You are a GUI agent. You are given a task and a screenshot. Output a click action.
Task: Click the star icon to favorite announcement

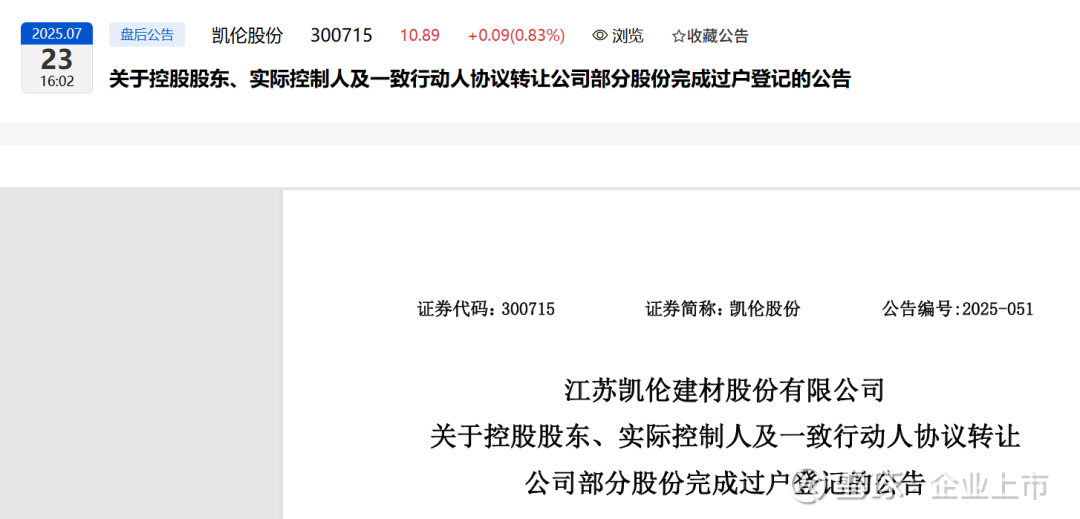678,36
